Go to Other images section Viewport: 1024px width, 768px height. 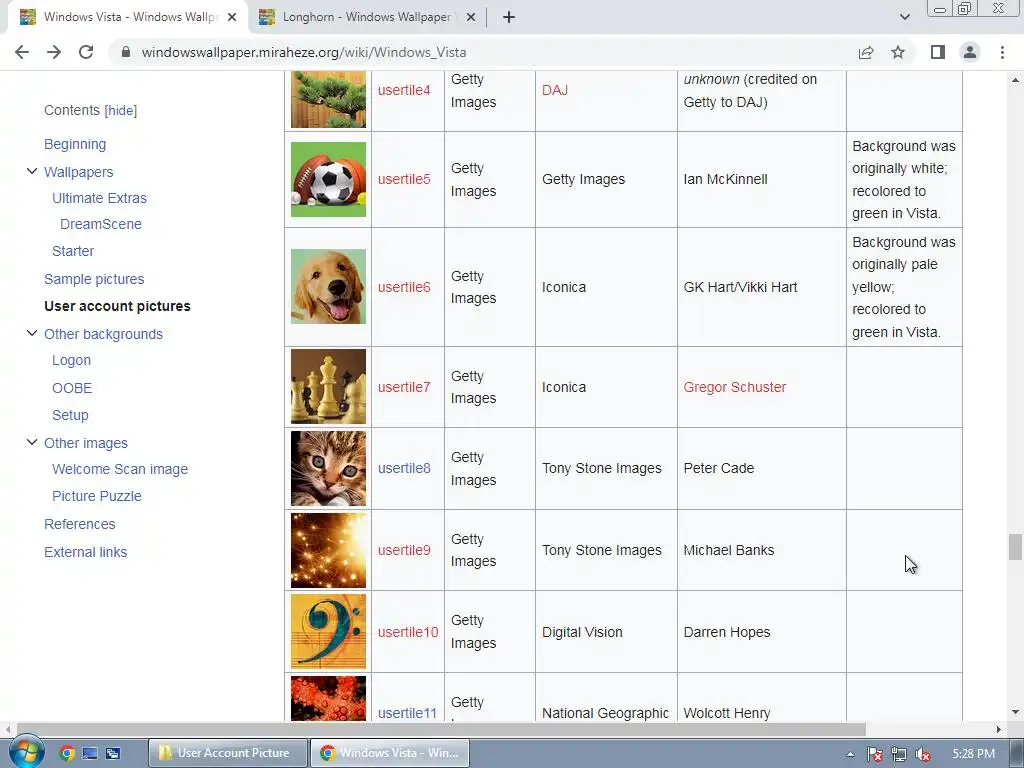86,443
